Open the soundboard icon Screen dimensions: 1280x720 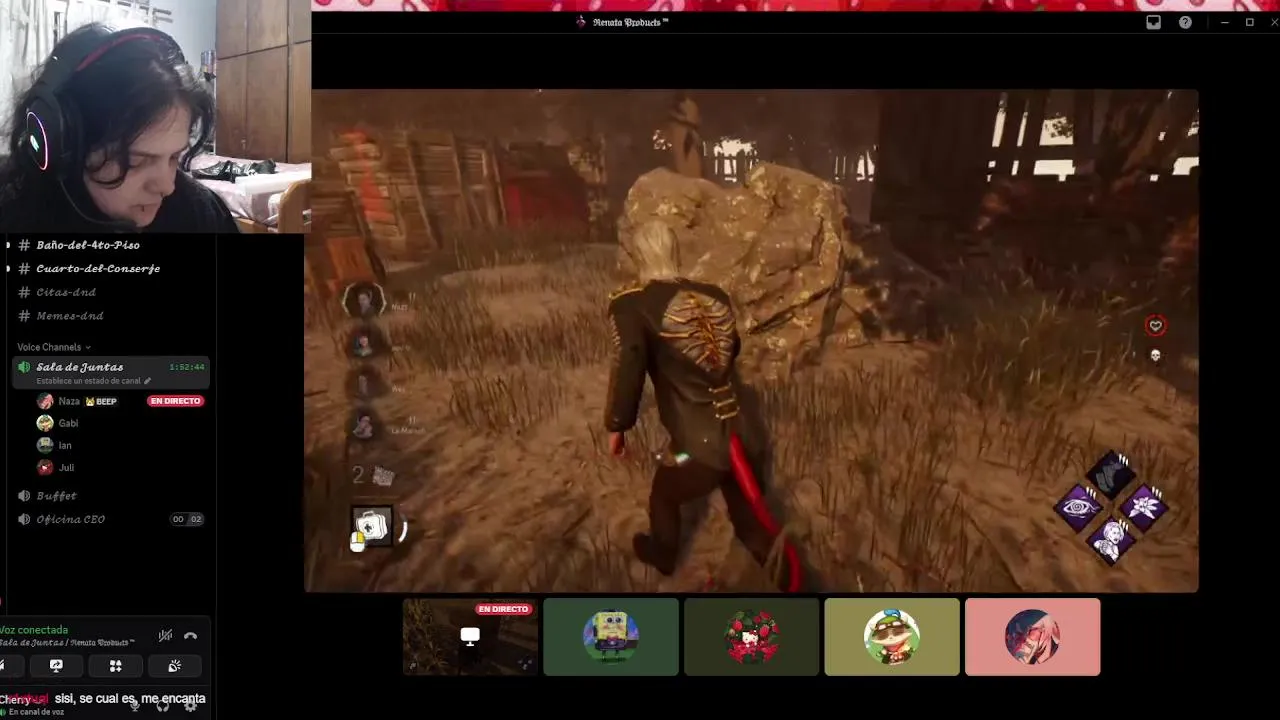174,666
